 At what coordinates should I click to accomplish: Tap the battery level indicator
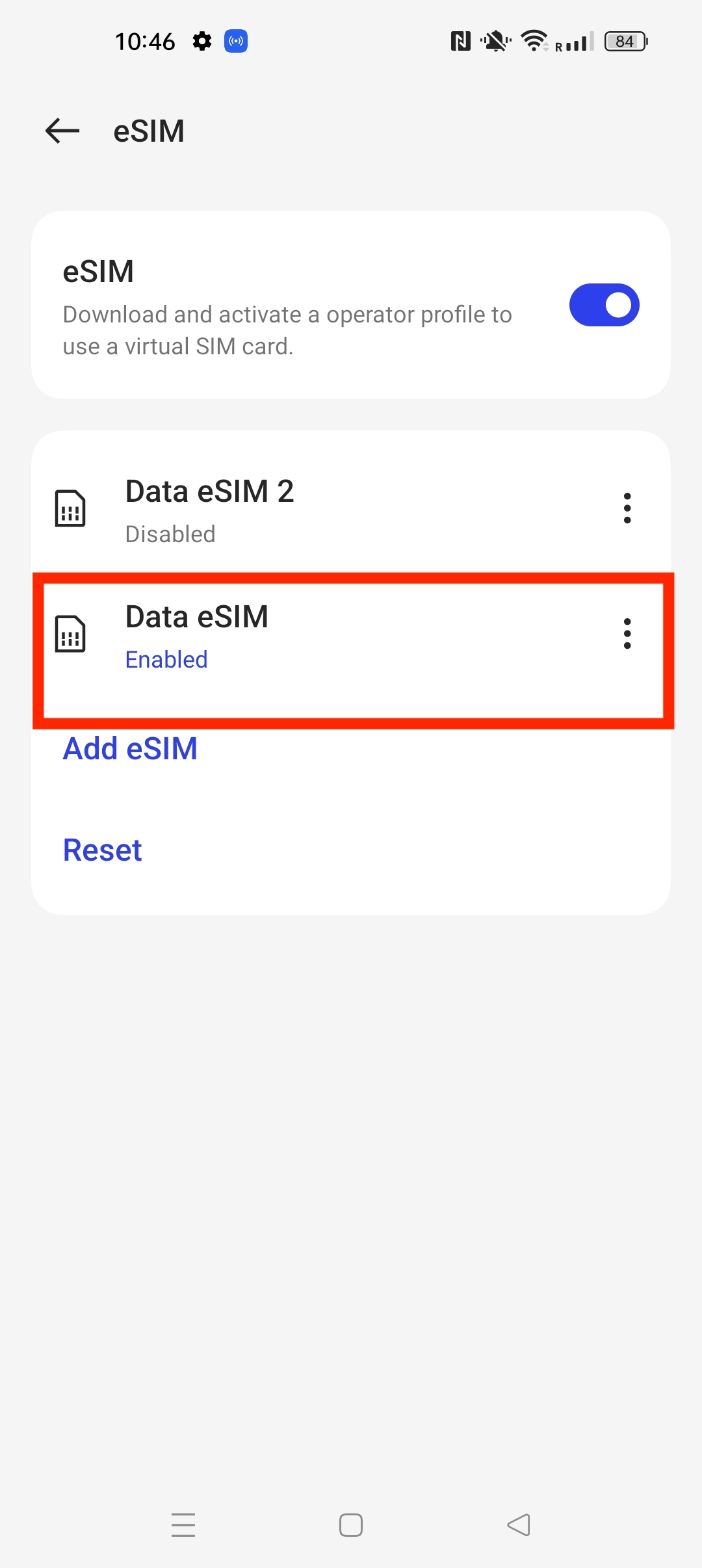[625, 42]
